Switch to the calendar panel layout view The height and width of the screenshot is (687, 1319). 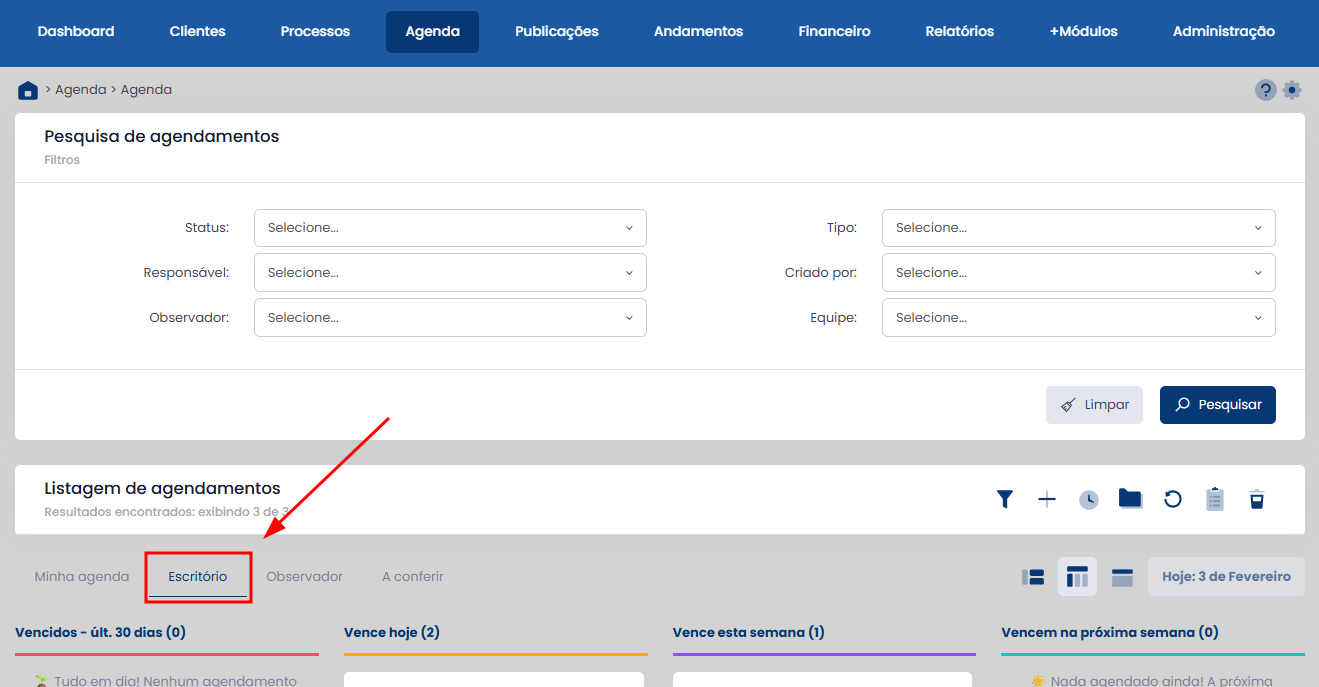[x=1122, y=577]
